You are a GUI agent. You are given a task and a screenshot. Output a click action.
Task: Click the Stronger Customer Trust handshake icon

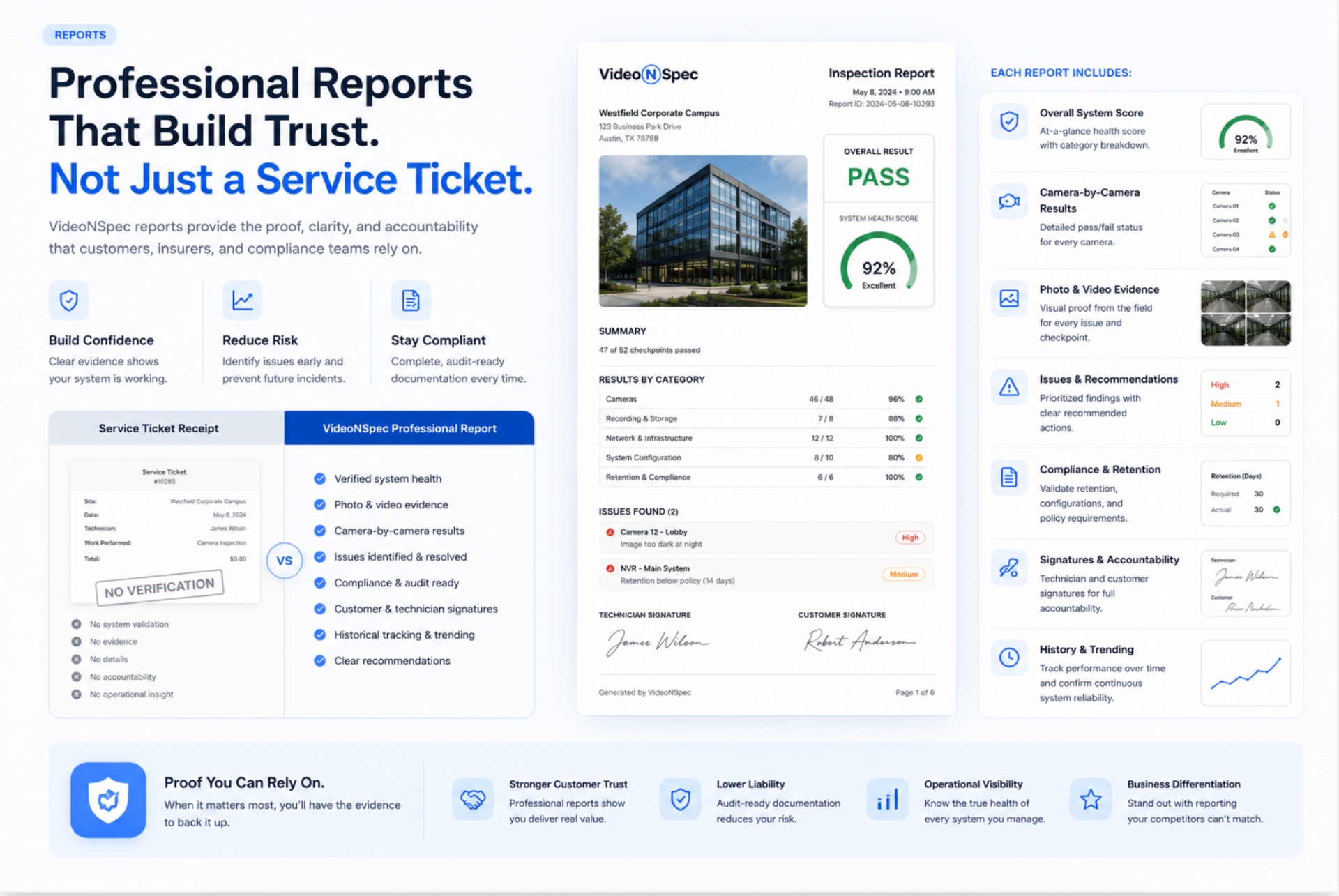tap(473, 799)
